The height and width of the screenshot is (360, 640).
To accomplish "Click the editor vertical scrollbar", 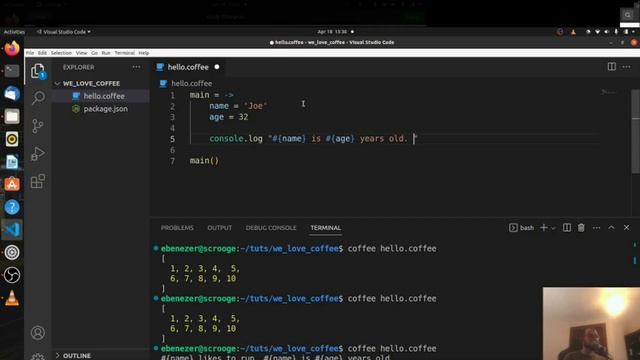I will coord(635,131).
